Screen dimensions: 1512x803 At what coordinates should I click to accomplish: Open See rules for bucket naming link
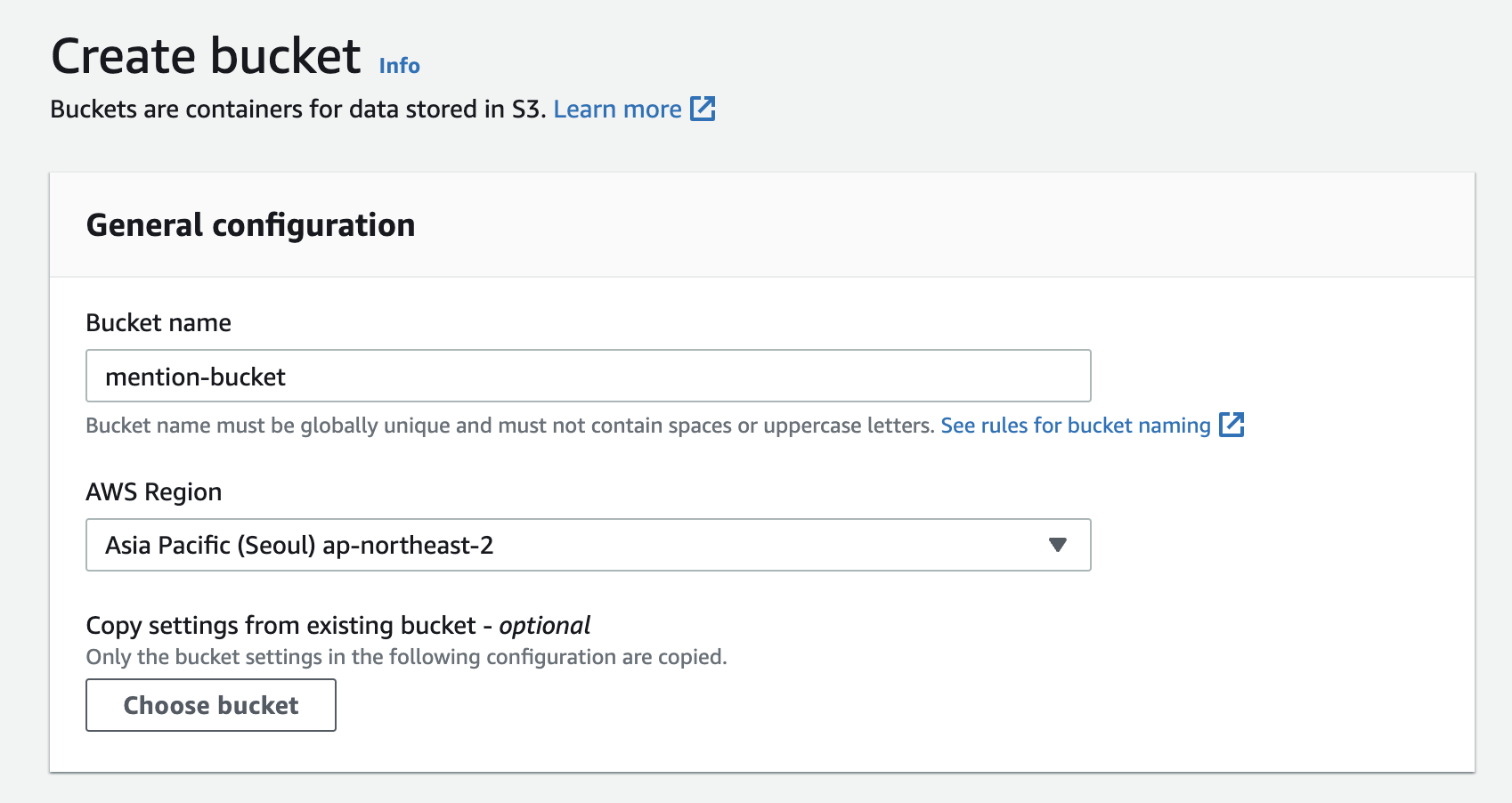click(x=1075, y=426)
